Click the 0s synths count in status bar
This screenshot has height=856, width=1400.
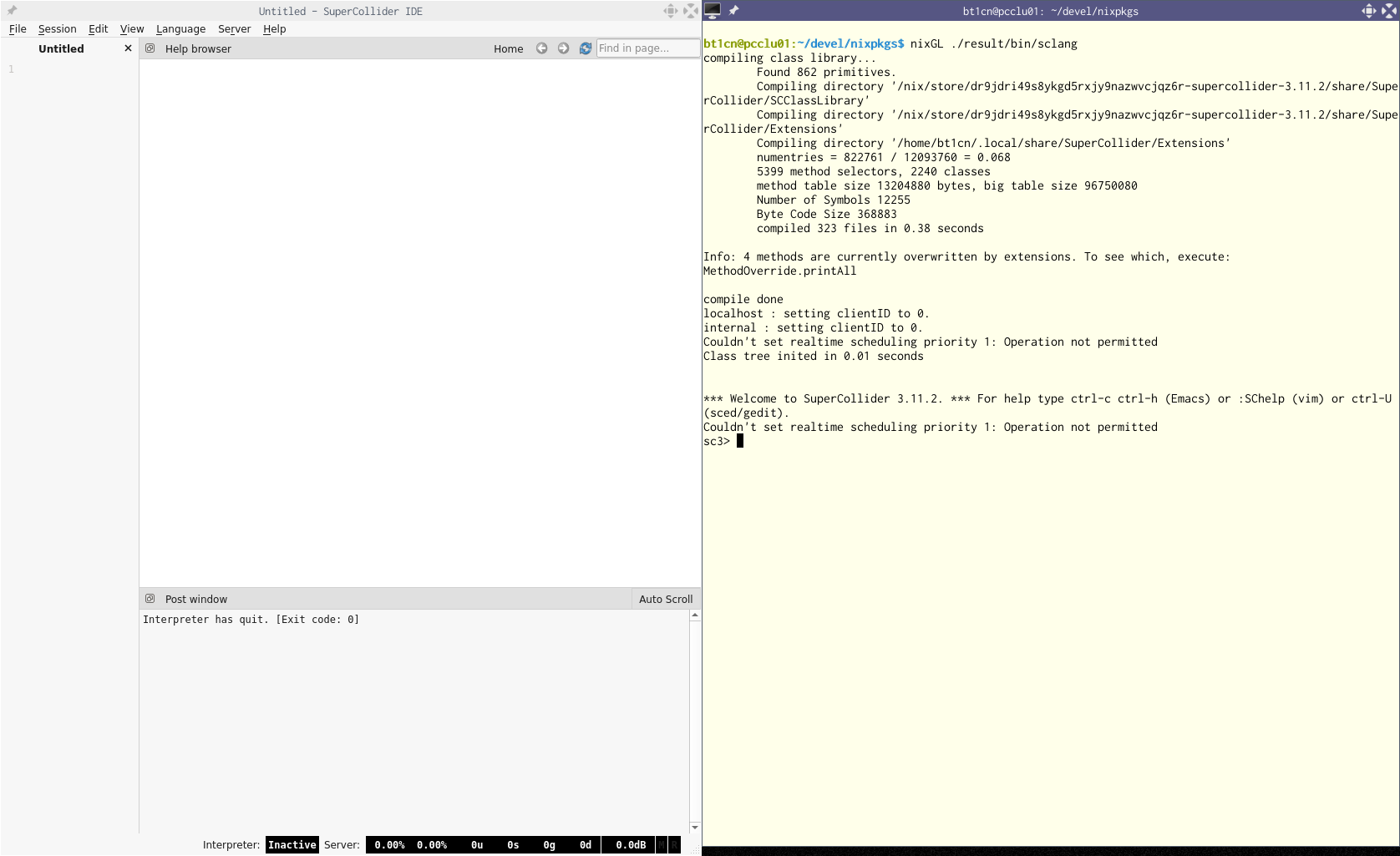pos(513,845)
